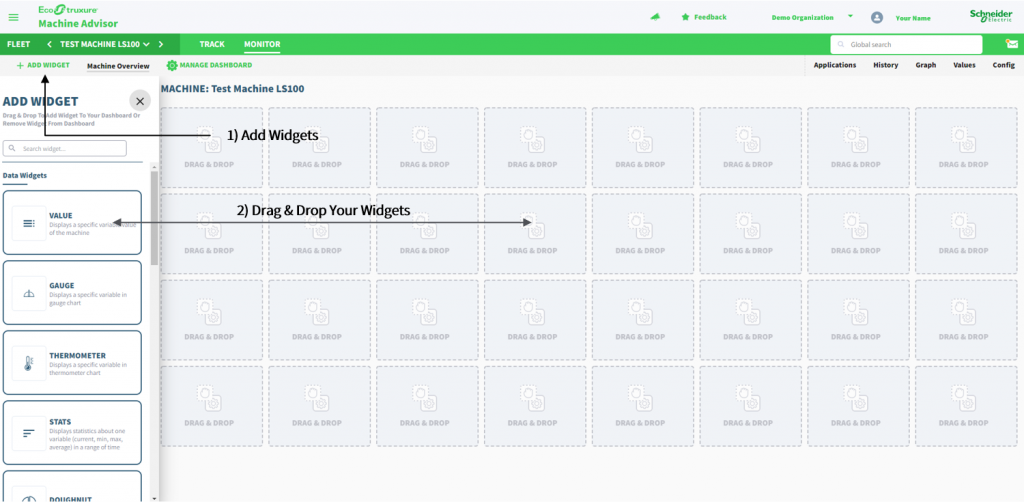Open the History tab
The width and height of the screenshot is (1024, 502).
click(x=886, y=65)
